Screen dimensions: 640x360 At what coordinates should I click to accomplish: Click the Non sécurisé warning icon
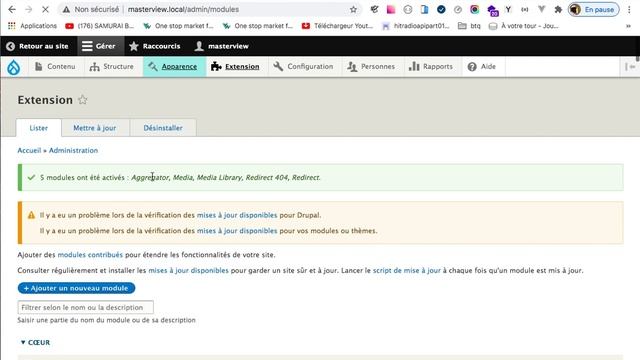[66, 9]
